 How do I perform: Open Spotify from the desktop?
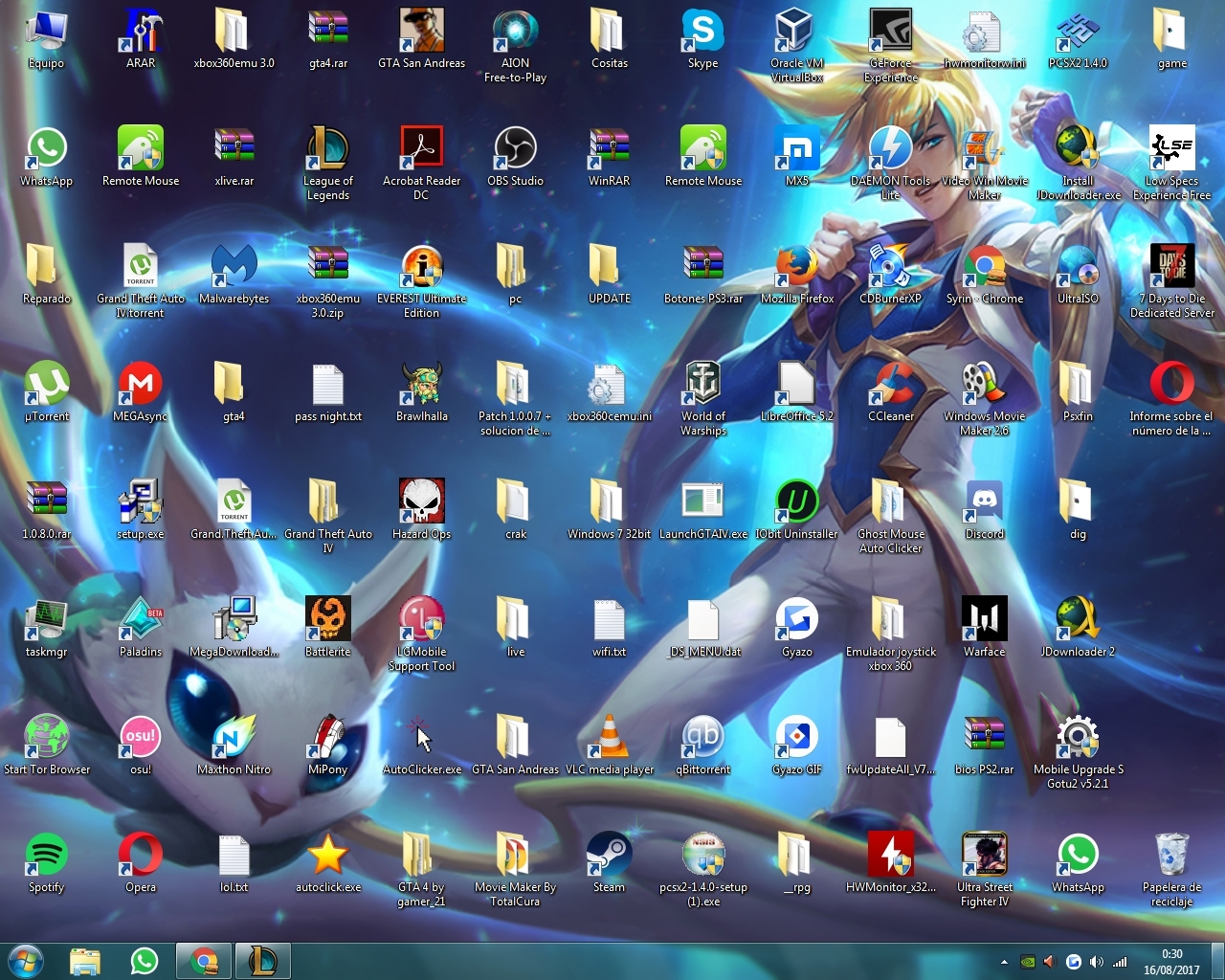click(x=47, y=854)
